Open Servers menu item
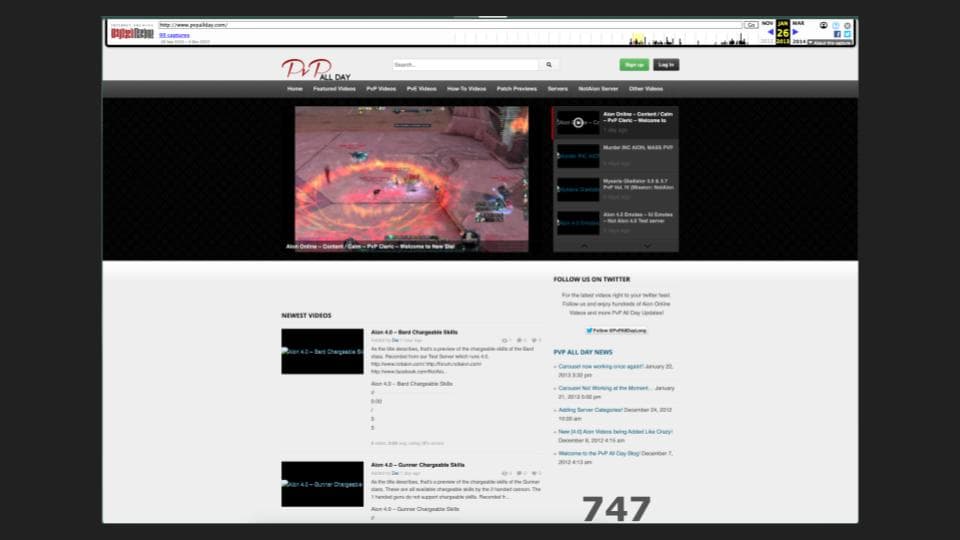The height and width of the screenshot is (540, 960). [x=558, y=89]
